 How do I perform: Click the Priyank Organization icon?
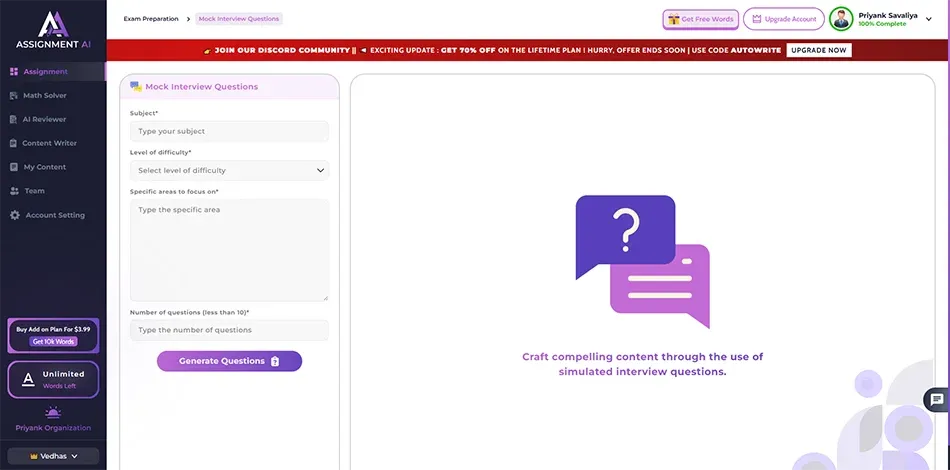[53, 412]
